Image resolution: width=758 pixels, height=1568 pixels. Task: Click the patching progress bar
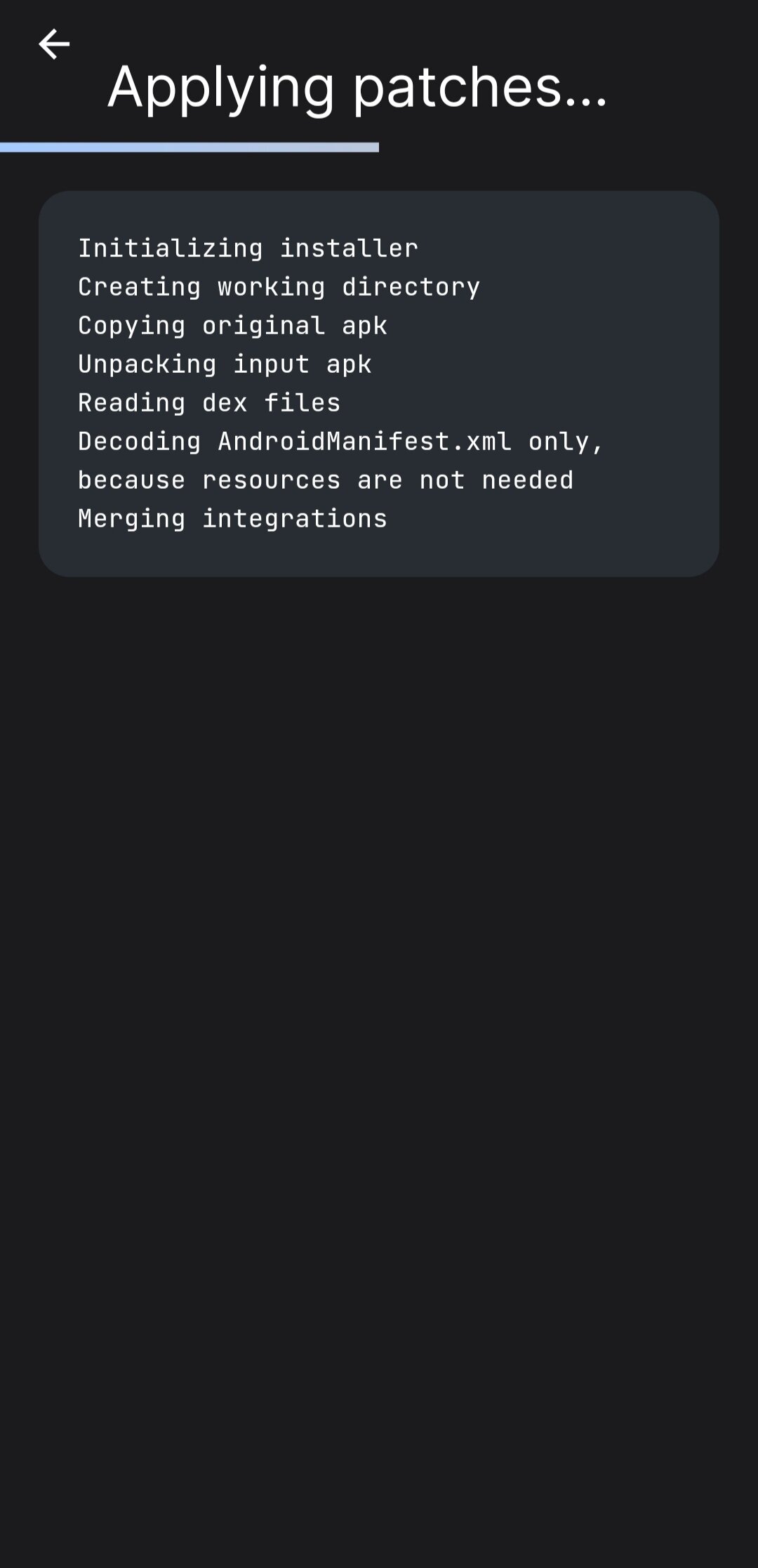[189, 147]
